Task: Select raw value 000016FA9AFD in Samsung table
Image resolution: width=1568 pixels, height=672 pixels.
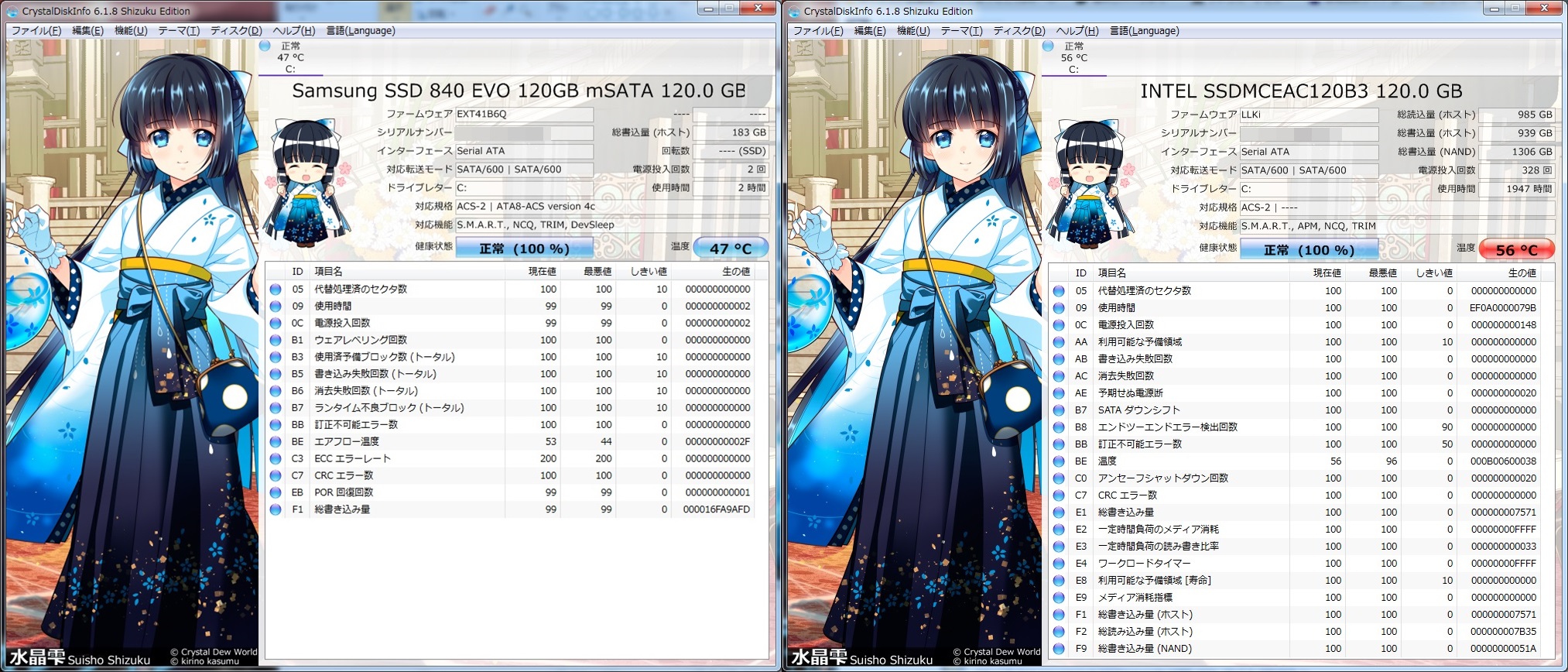Action: coord(717,509)
